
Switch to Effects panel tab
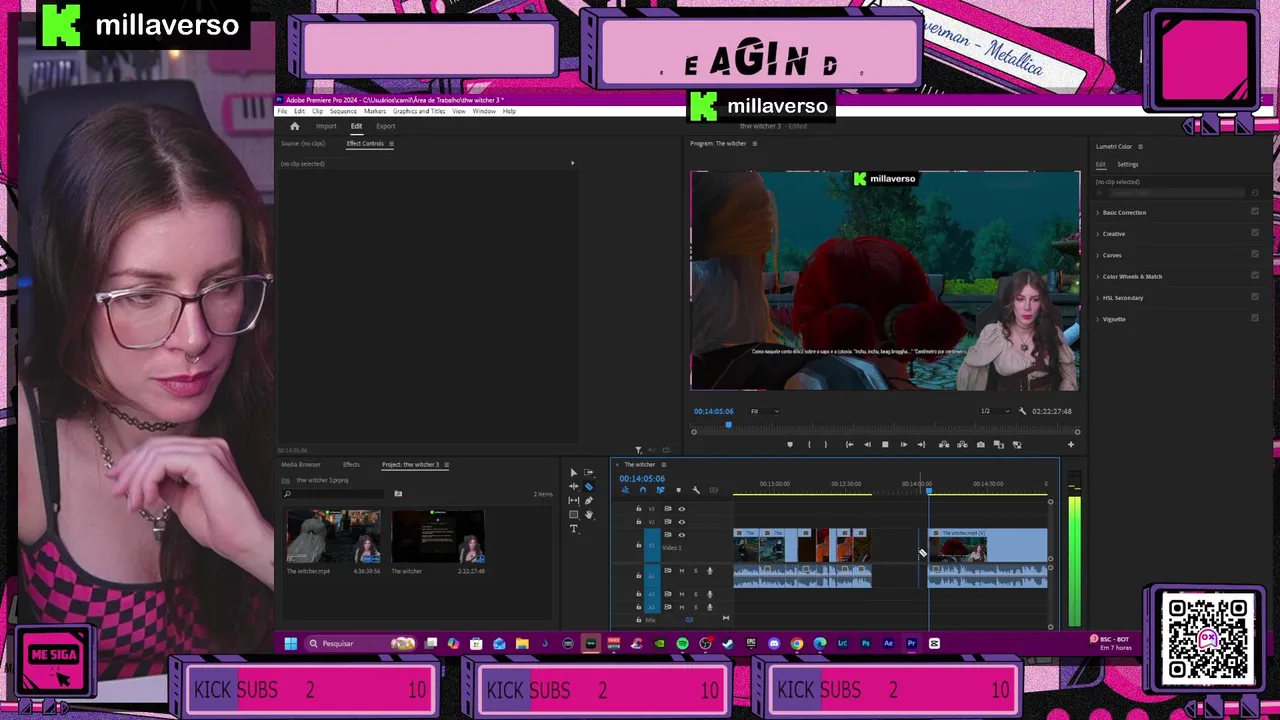pos(351,464)
